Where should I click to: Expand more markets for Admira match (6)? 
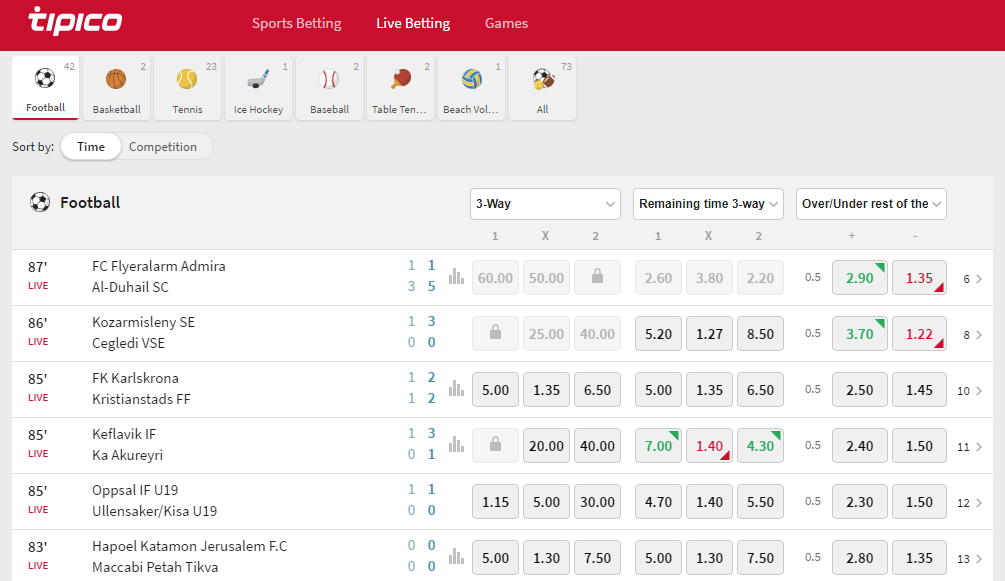(x=973, y=279)
